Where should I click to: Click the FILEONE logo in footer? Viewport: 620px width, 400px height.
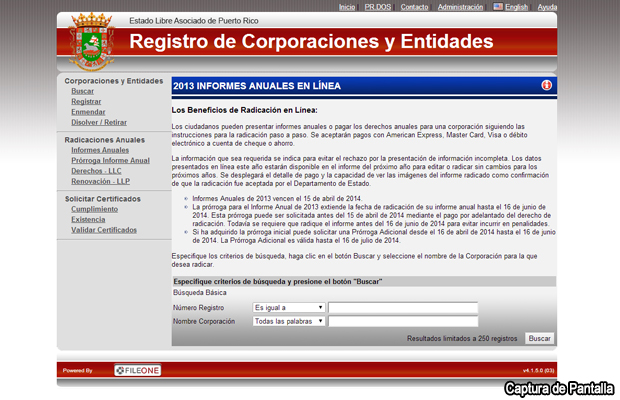(x=137, y=370)
